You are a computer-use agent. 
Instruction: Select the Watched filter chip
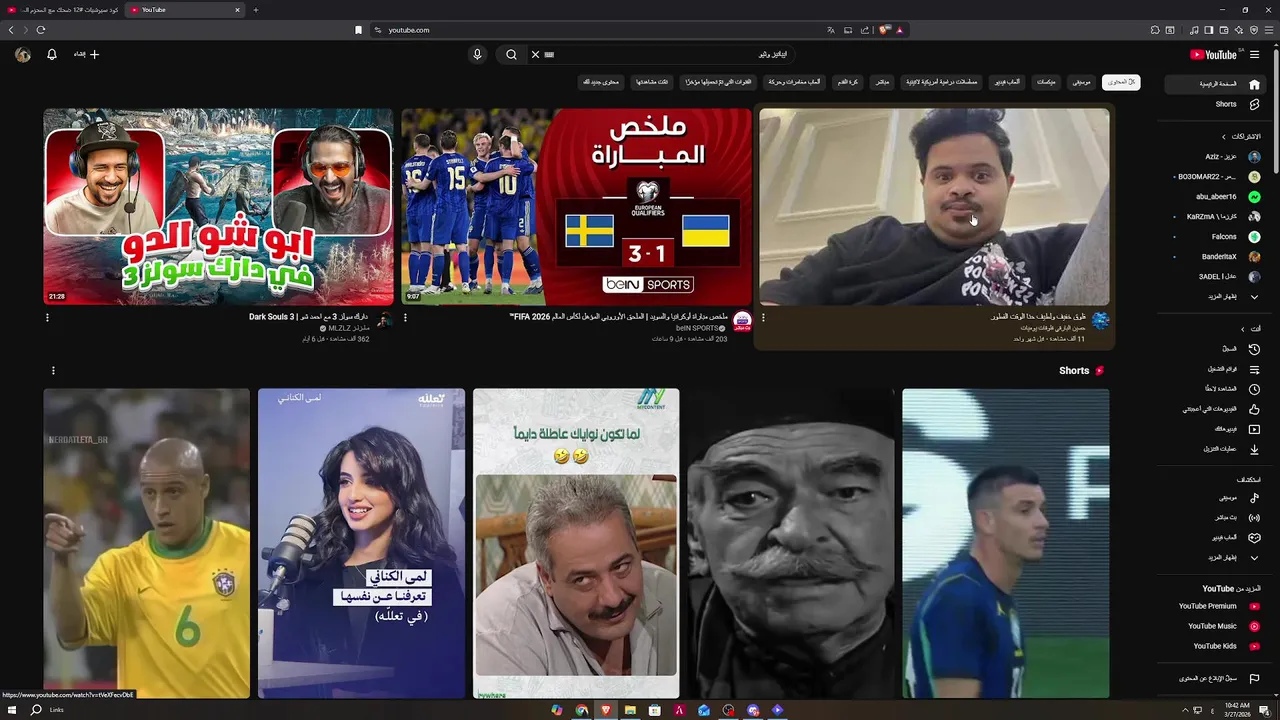pos(652,82)
